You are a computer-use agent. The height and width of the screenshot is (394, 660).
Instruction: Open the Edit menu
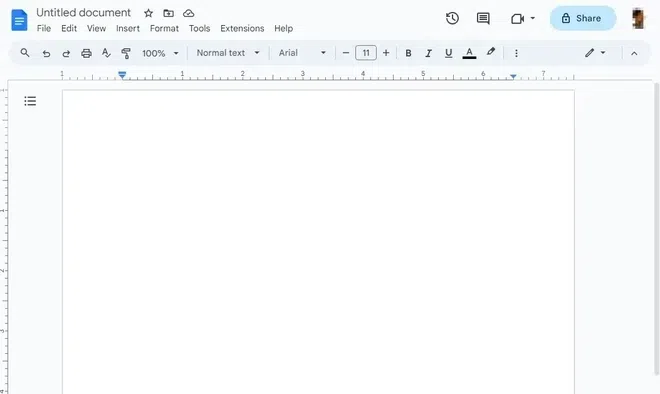click(x=69, y=29)
